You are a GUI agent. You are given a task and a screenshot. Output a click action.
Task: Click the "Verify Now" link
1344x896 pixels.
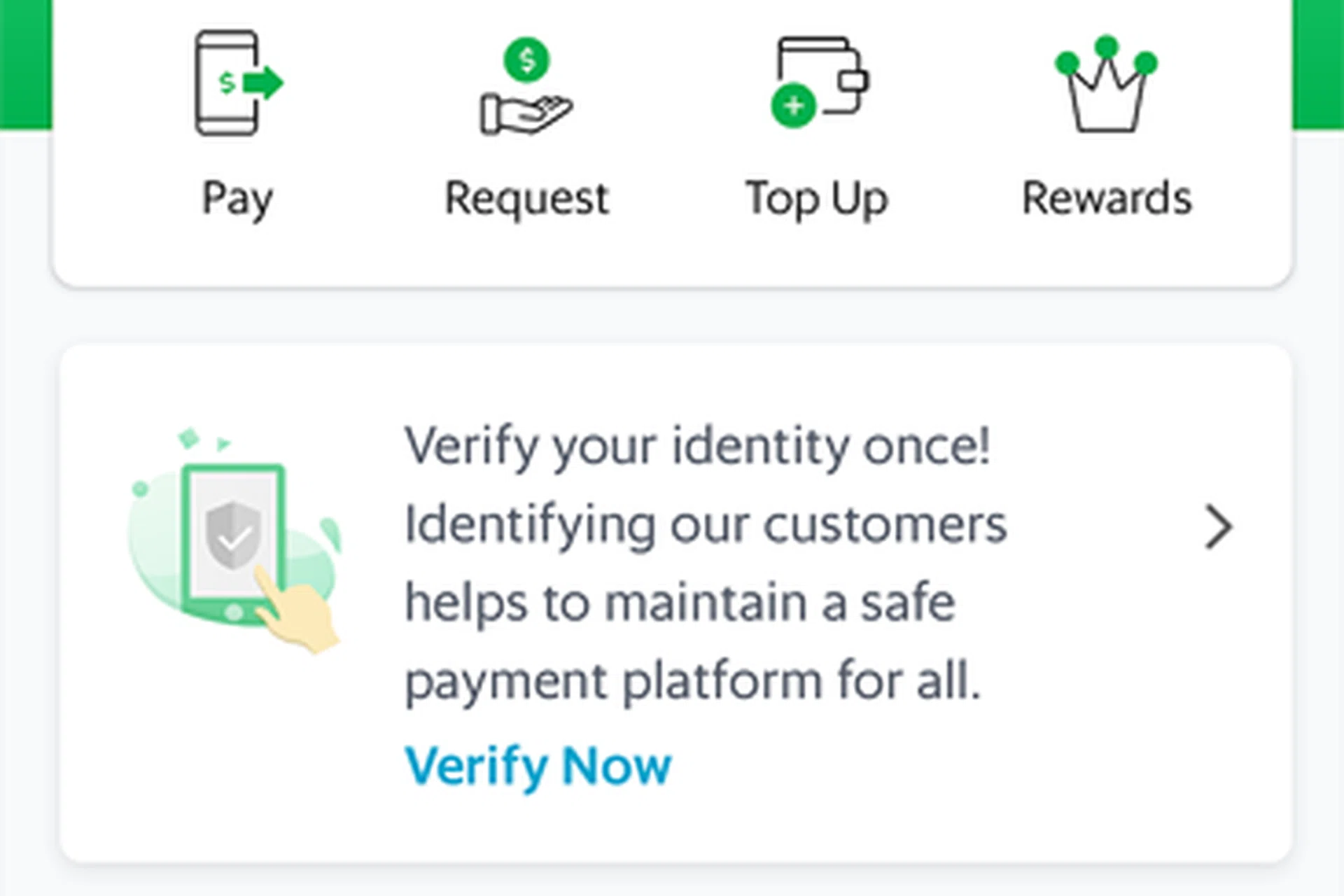click(538, 766)
